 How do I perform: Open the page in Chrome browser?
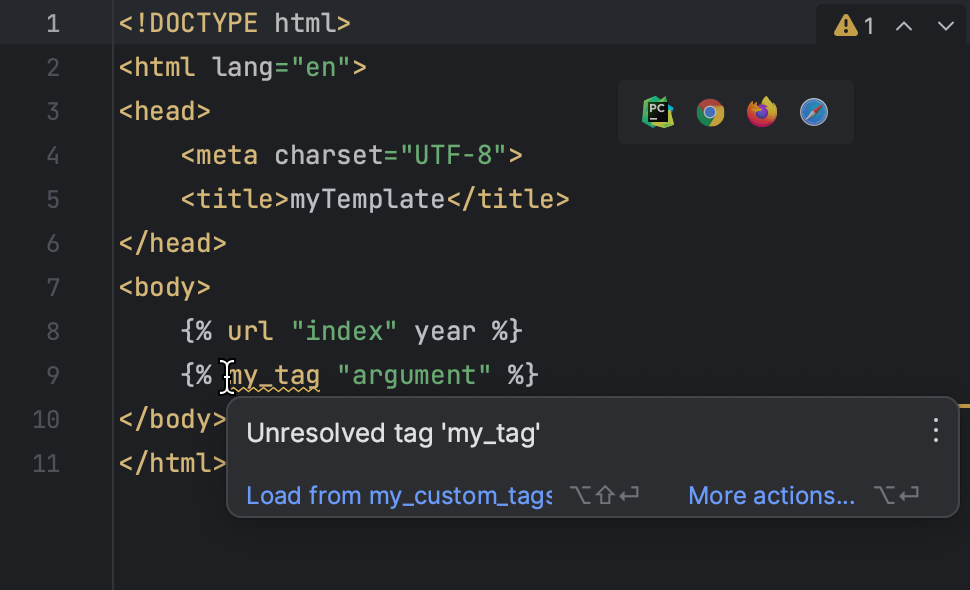(710, 112)
